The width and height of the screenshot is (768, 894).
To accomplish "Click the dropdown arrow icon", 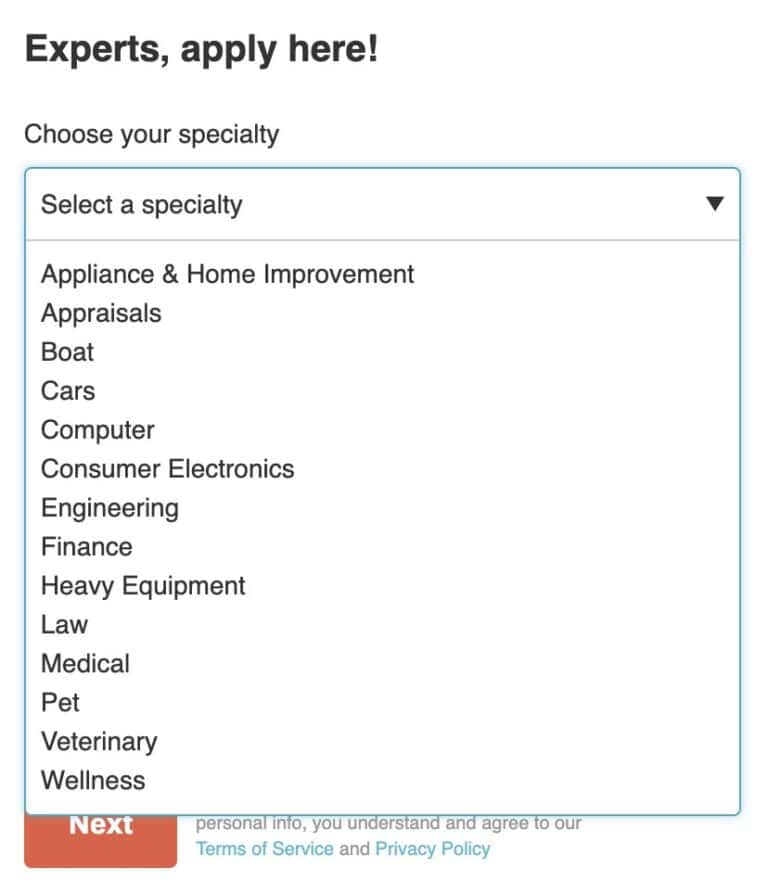I will pyautogui.click(x=716, y=203).
